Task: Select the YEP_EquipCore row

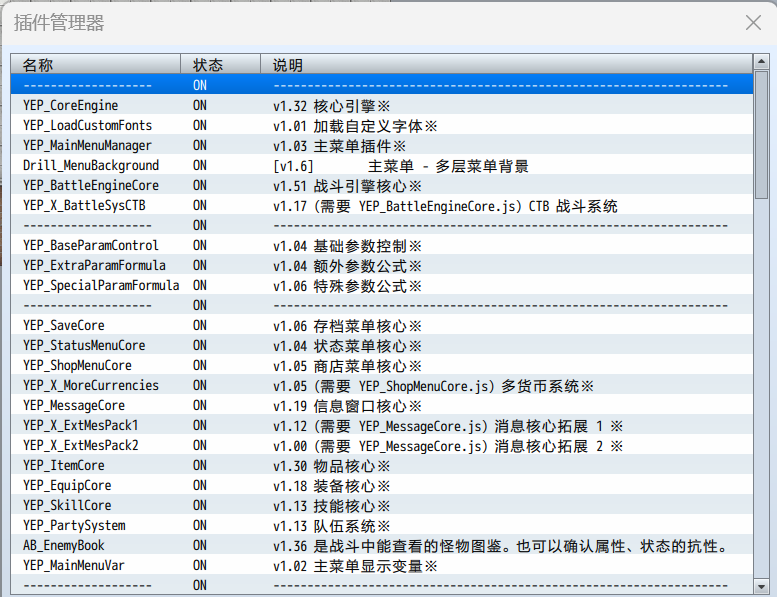Action: click(x=382, y=485)
